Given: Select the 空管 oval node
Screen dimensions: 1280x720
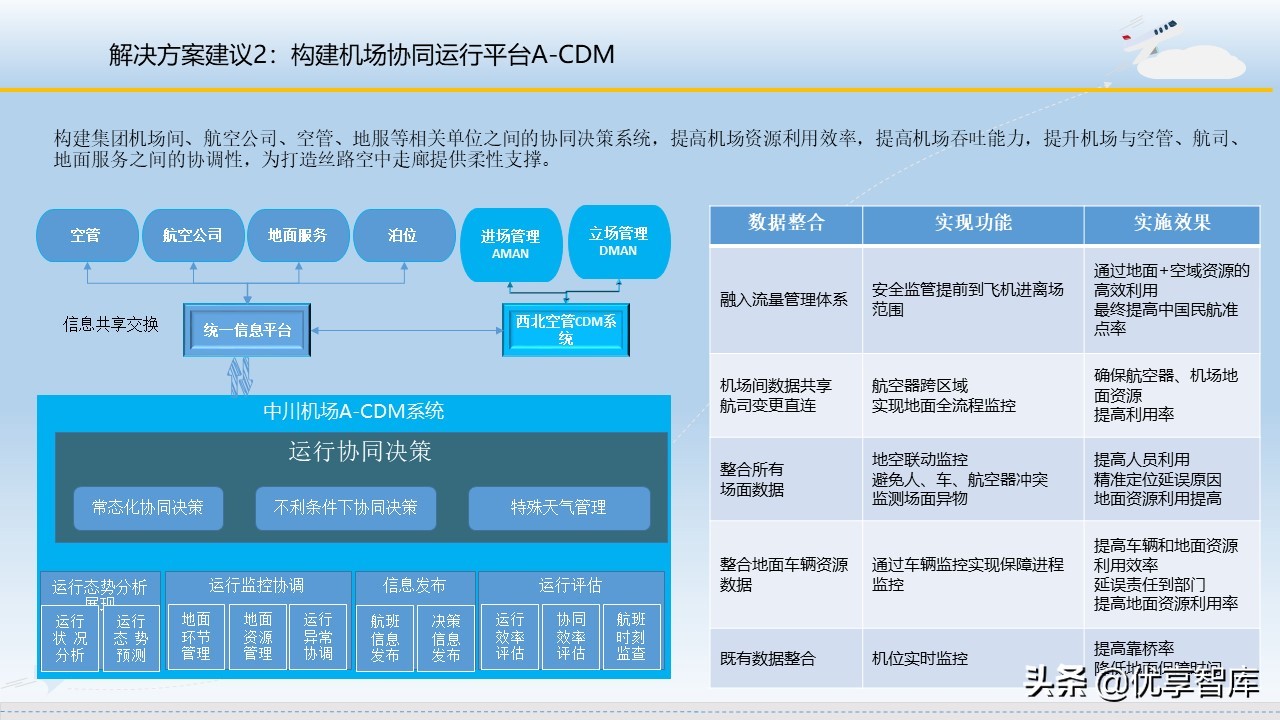Looking at the screenshot, I should [87, 236].
